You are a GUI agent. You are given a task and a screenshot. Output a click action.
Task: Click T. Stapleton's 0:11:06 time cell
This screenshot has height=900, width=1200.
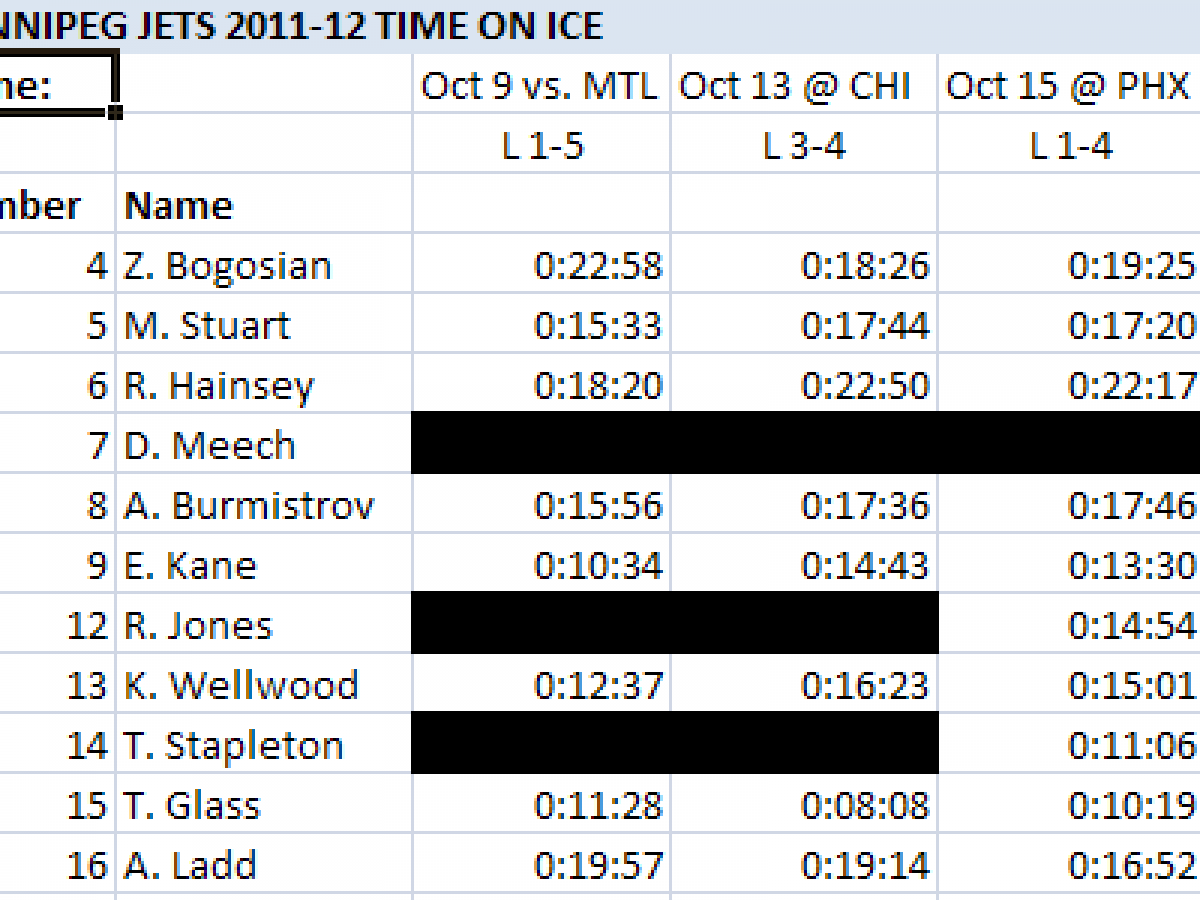tap(1130, 746)
